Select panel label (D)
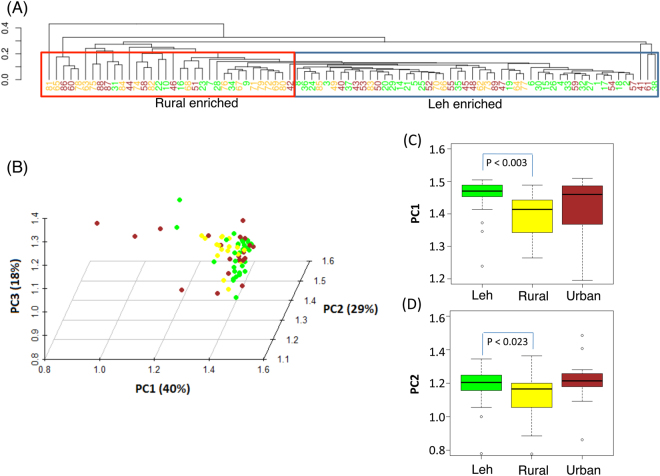This screenshot has height=476, width=660. [x=412, y=303]
